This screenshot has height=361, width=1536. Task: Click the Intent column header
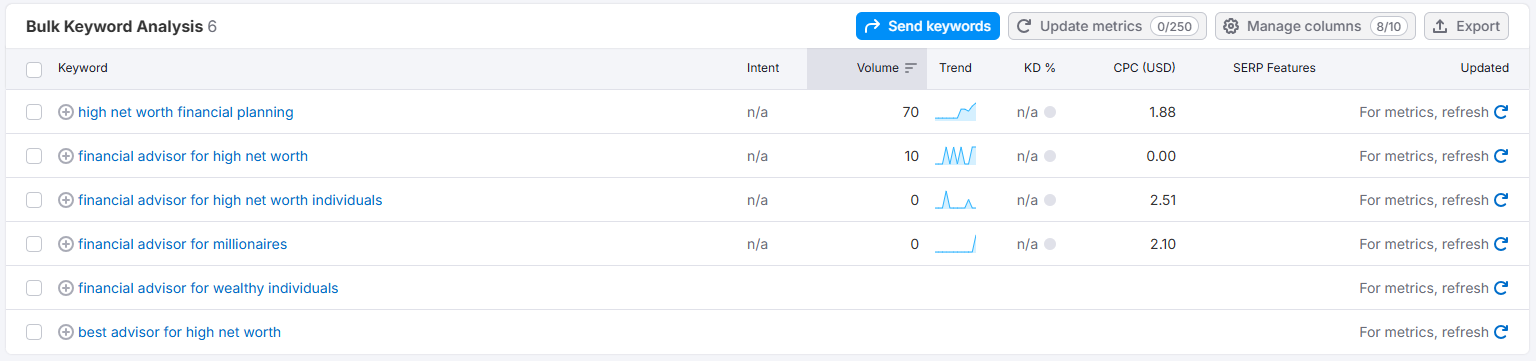(x=763, y=68)
